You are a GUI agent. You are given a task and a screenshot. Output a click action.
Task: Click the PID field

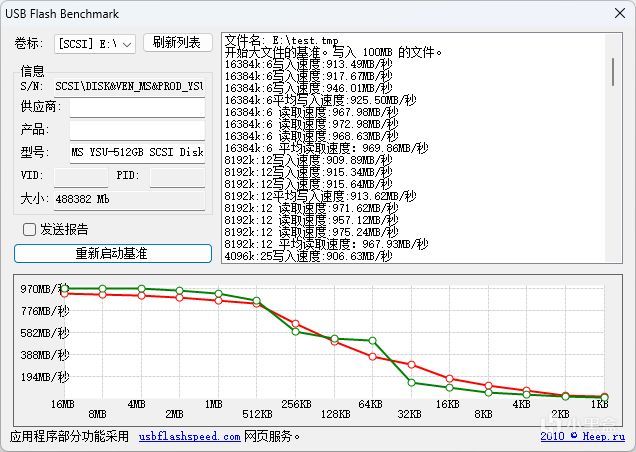click(177, 177)
